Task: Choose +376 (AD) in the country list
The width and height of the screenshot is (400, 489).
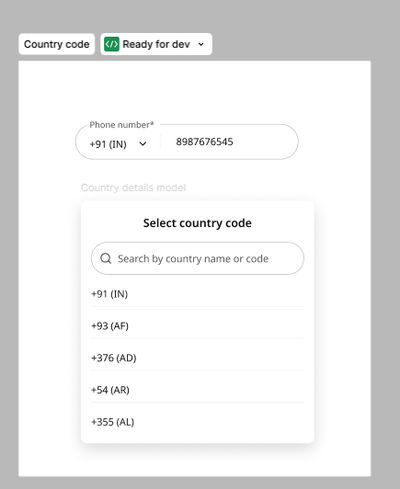Action: tap(197, 358)
